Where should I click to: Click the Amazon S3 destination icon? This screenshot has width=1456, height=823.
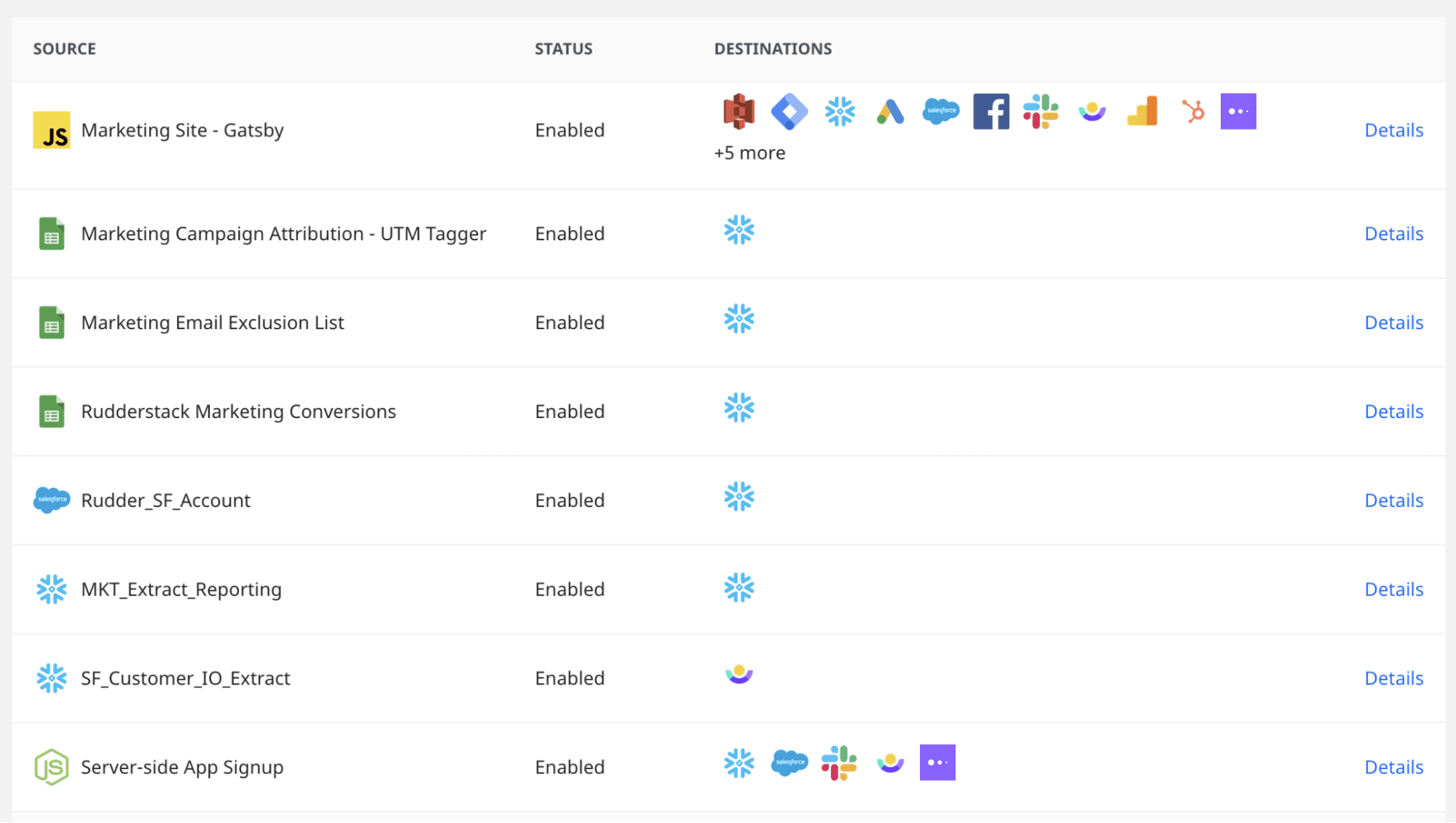click(739, 111)
